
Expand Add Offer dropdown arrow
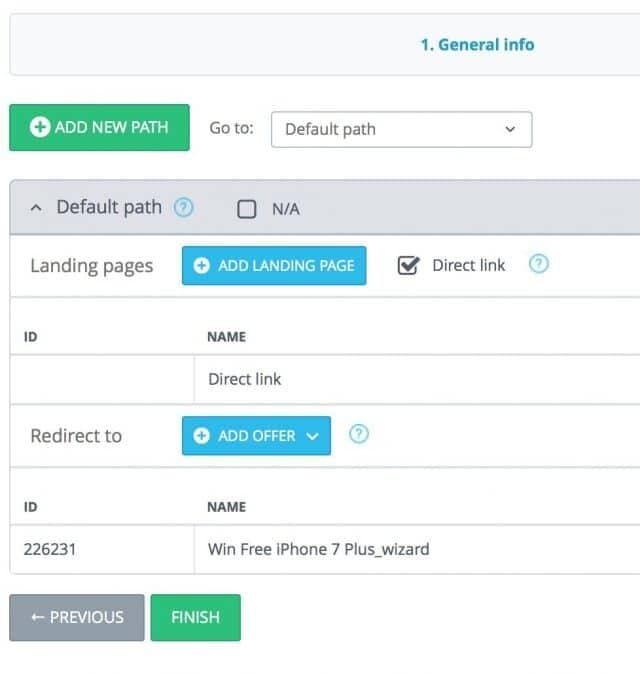coord(312,436)
